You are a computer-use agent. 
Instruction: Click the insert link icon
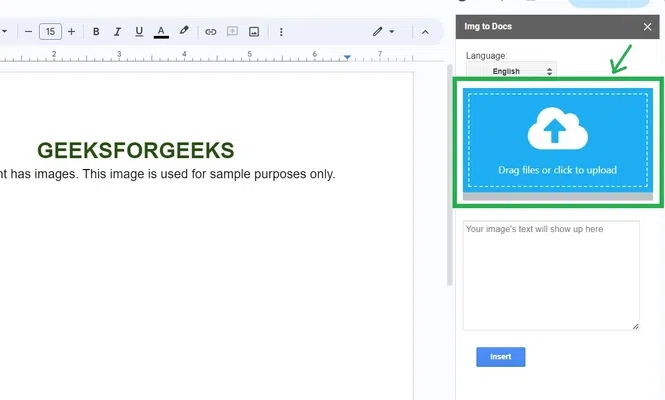click(211, 32)
